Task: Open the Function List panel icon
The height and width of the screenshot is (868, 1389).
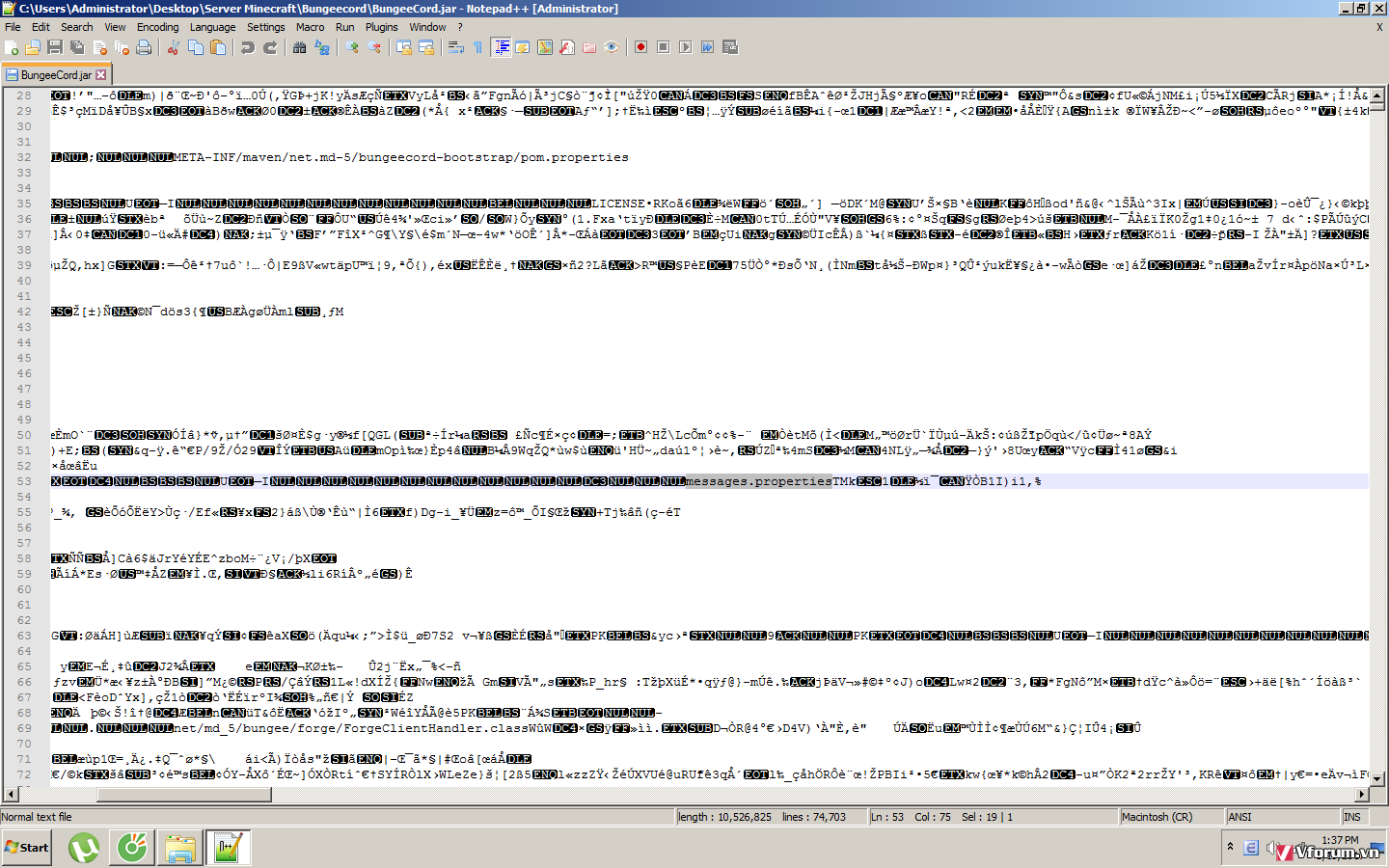Action: [x=567, y=47]
